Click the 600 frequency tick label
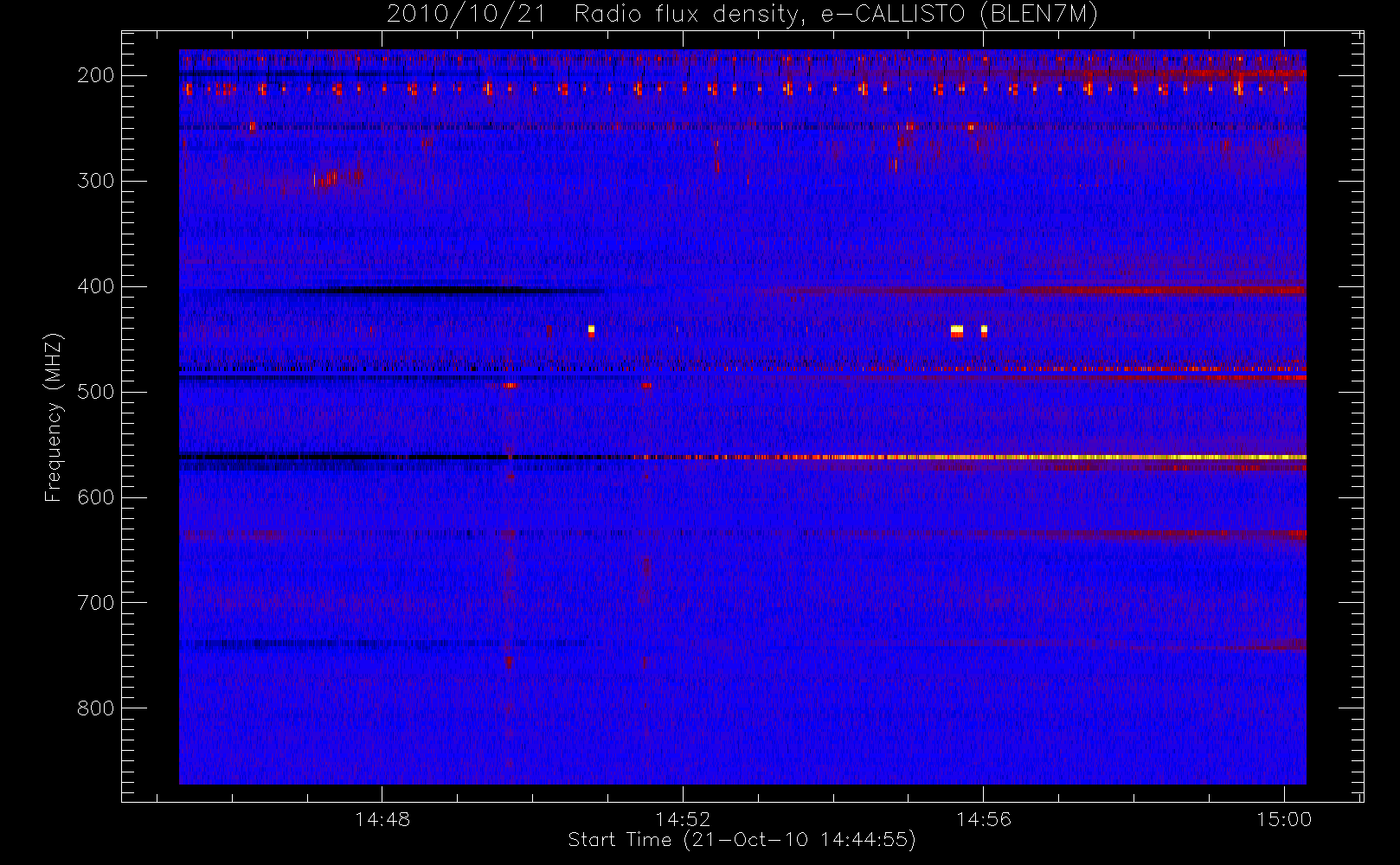This screenshot has width=1400, height=865. point(96,497)
